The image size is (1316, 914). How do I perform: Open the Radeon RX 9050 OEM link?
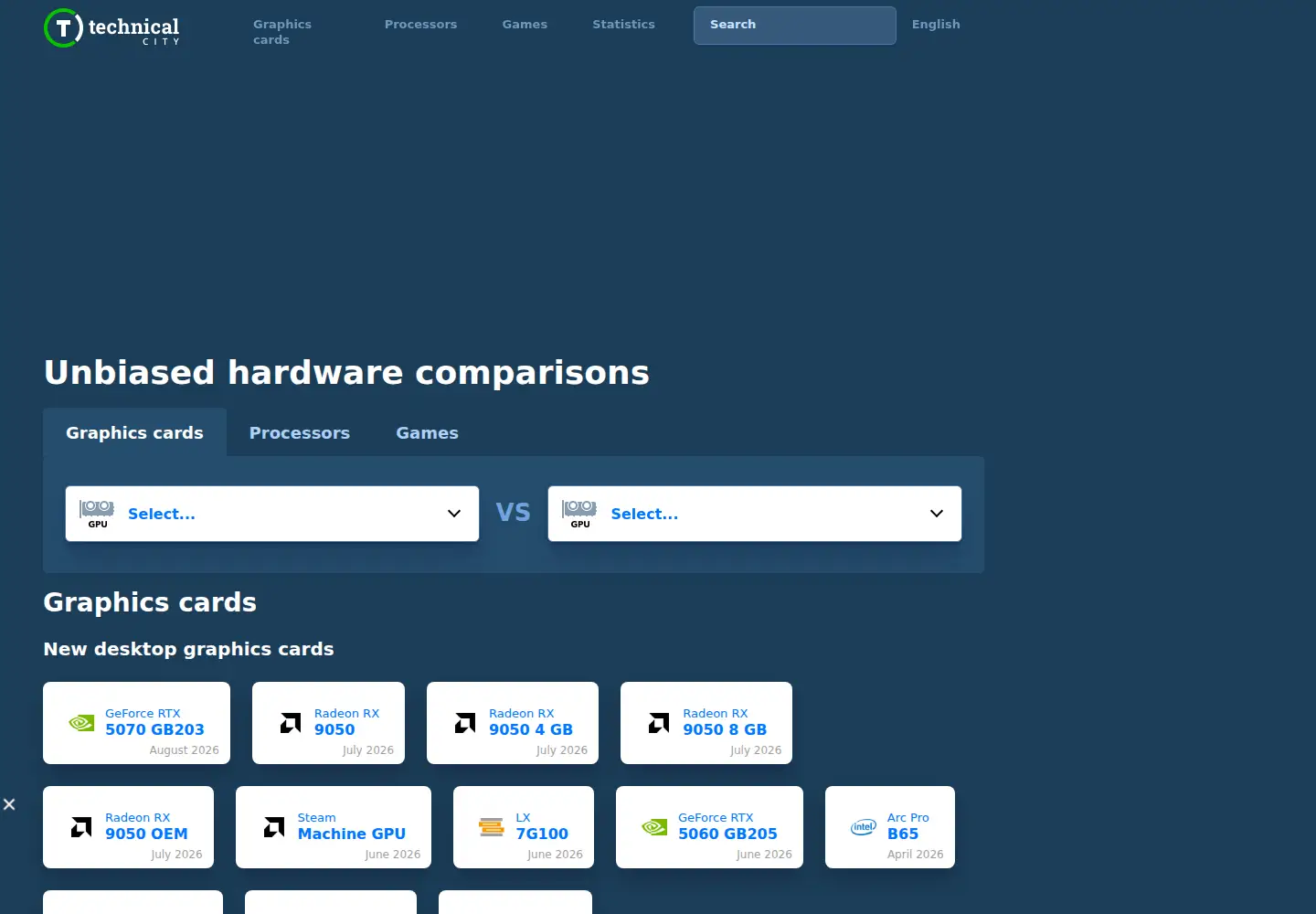[x=146, y=826]
